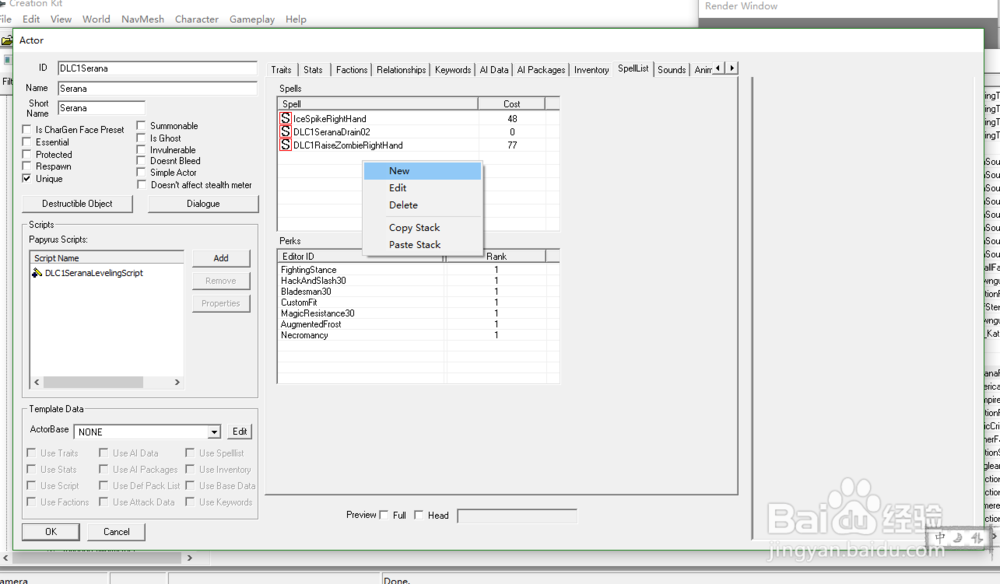Click the Name input field

point(158,89)
